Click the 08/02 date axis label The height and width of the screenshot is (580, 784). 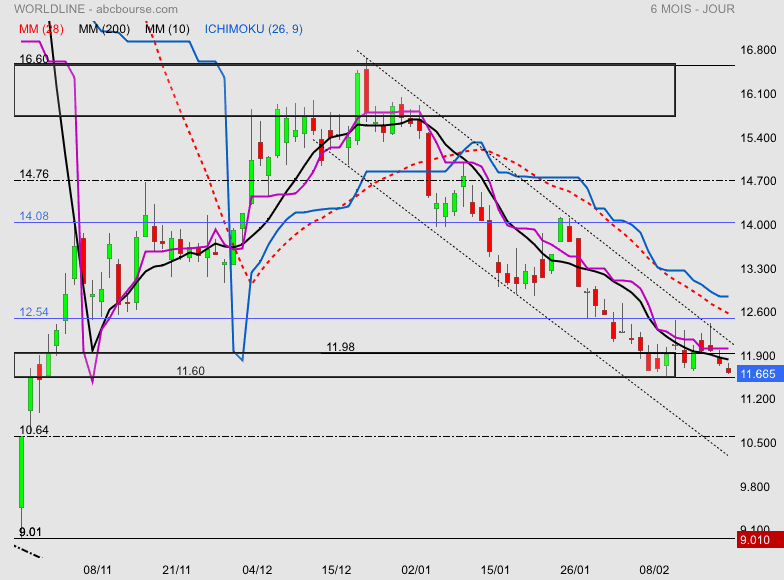click(x=654, y=570)
